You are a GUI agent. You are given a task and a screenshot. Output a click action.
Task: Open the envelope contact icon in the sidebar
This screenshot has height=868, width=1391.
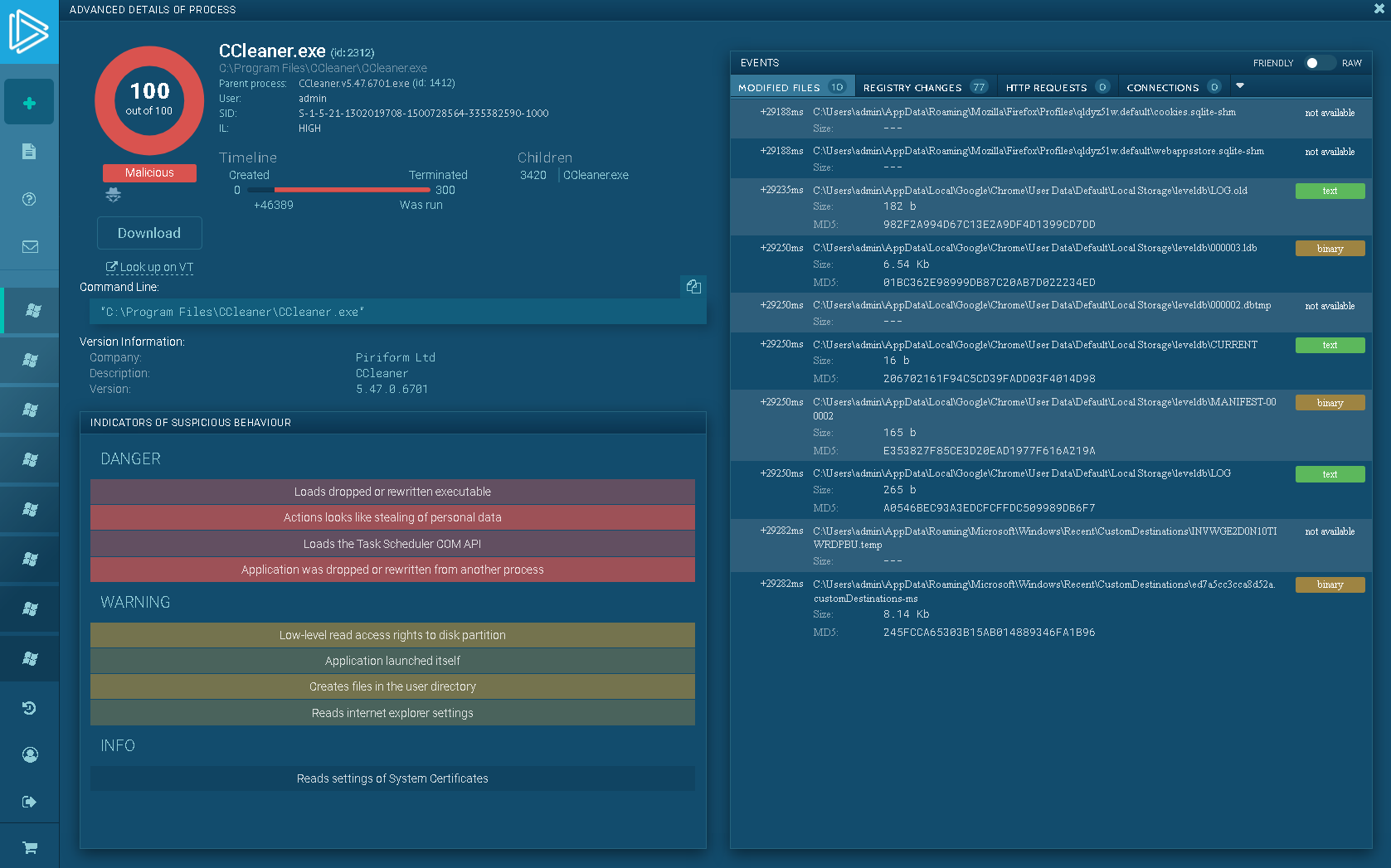click(x=30, y=246)
